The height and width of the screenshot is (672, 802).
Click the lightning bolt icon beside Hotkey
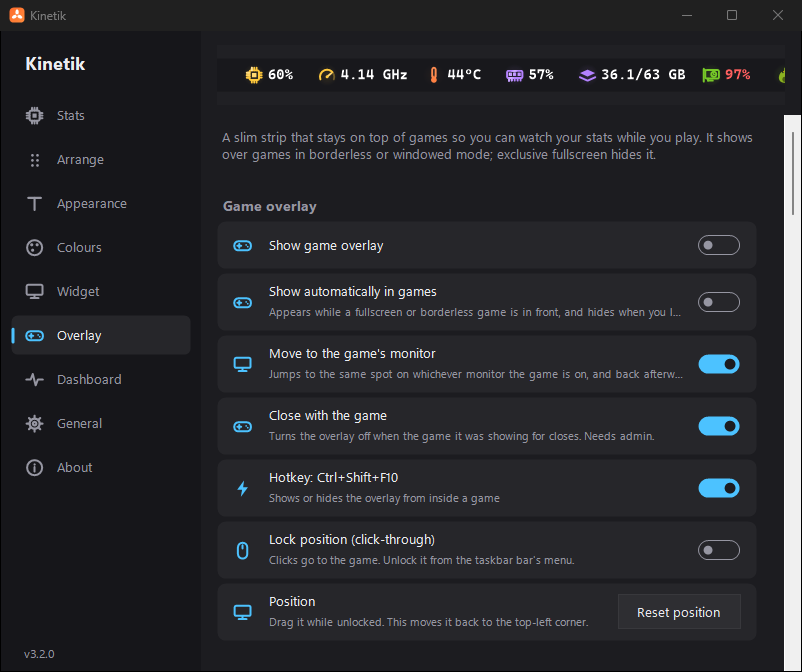pyautogui.click(x=242, y=488)
